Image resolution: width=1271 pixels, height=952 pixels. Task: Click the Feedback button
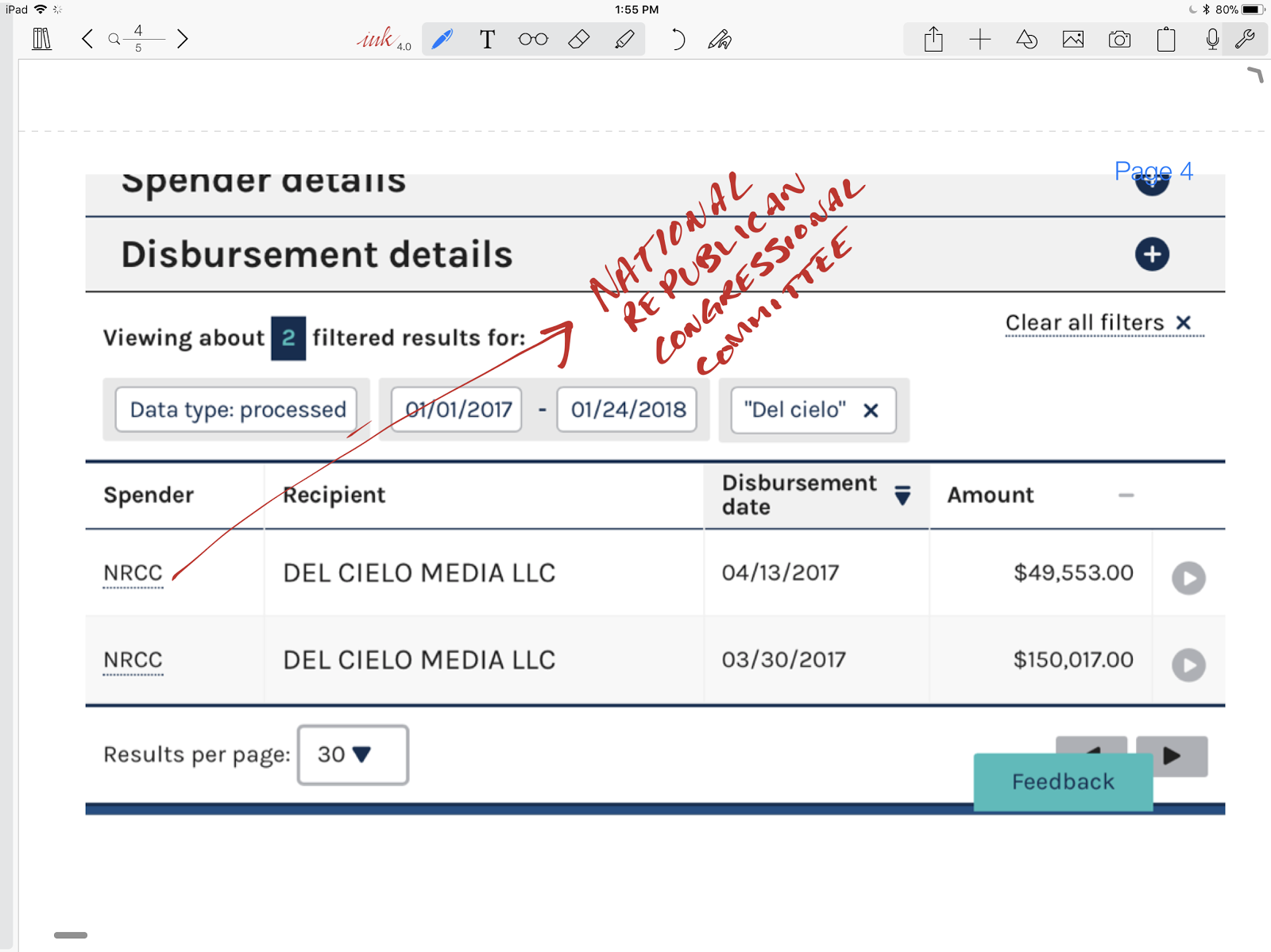click(1063, 782)
